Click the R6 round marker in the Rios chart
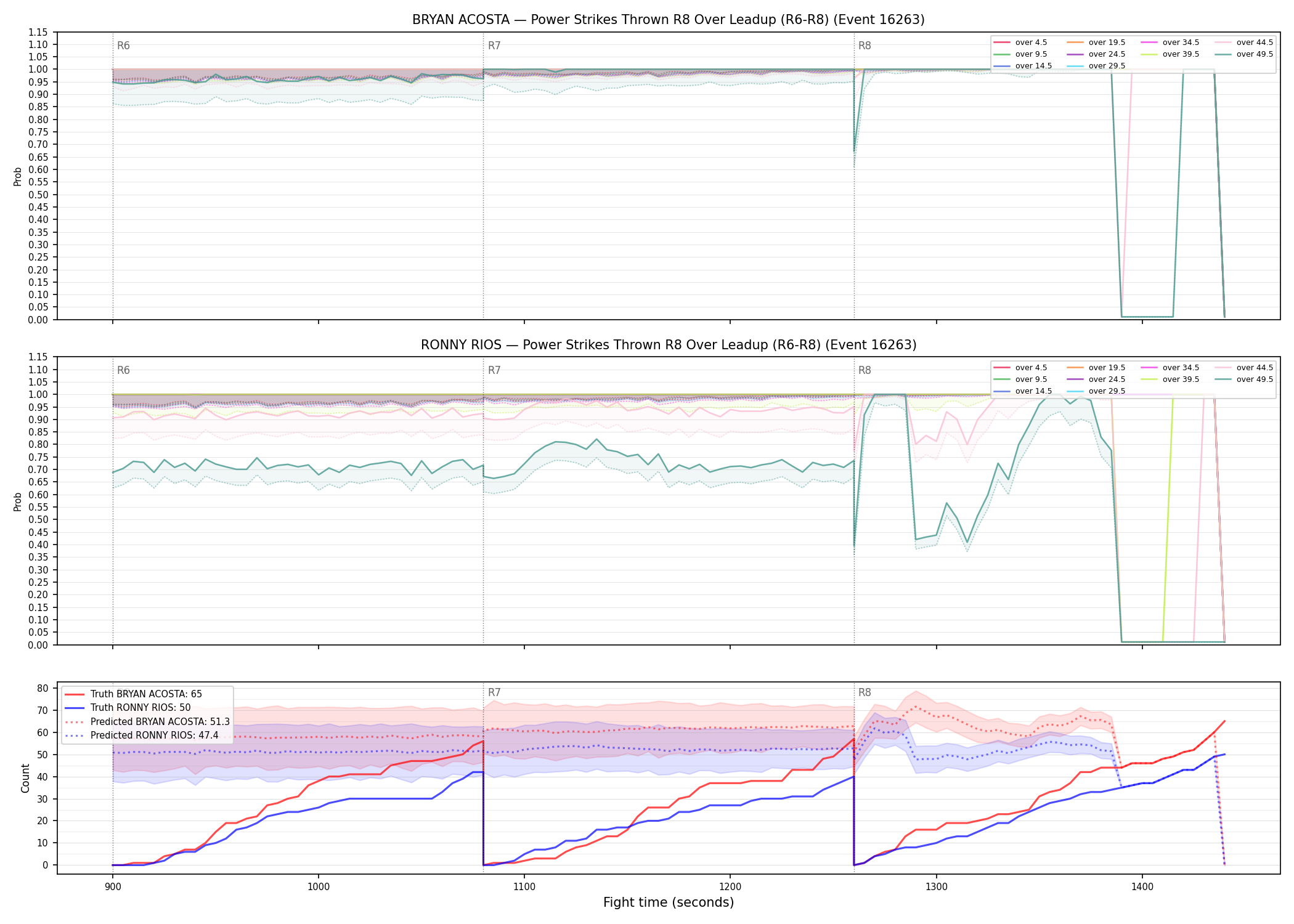 pyautogui.click(x=123, y=370)
